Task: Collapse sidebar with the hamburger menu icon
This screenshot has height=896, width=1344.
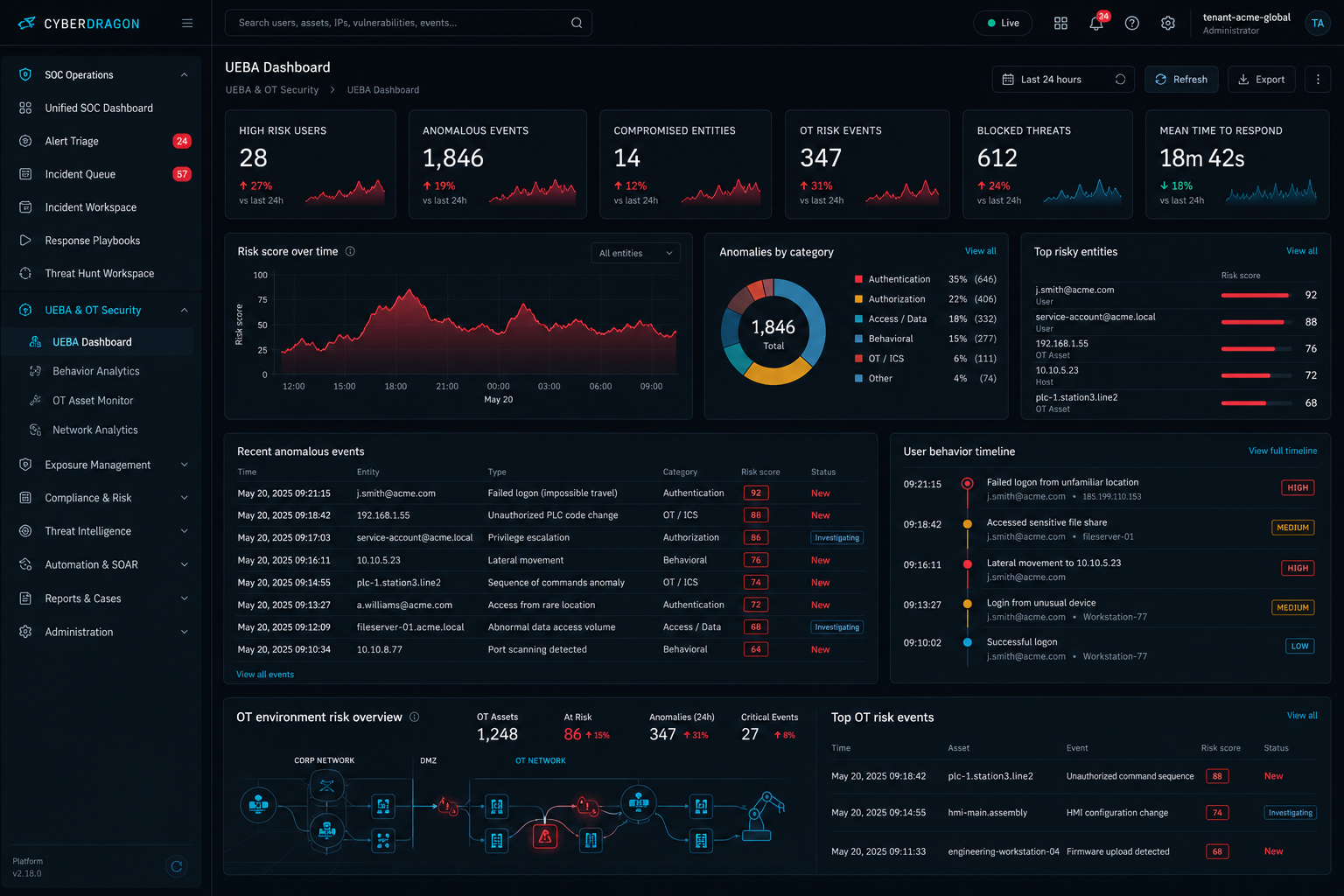Action: (x=187, y=24)
